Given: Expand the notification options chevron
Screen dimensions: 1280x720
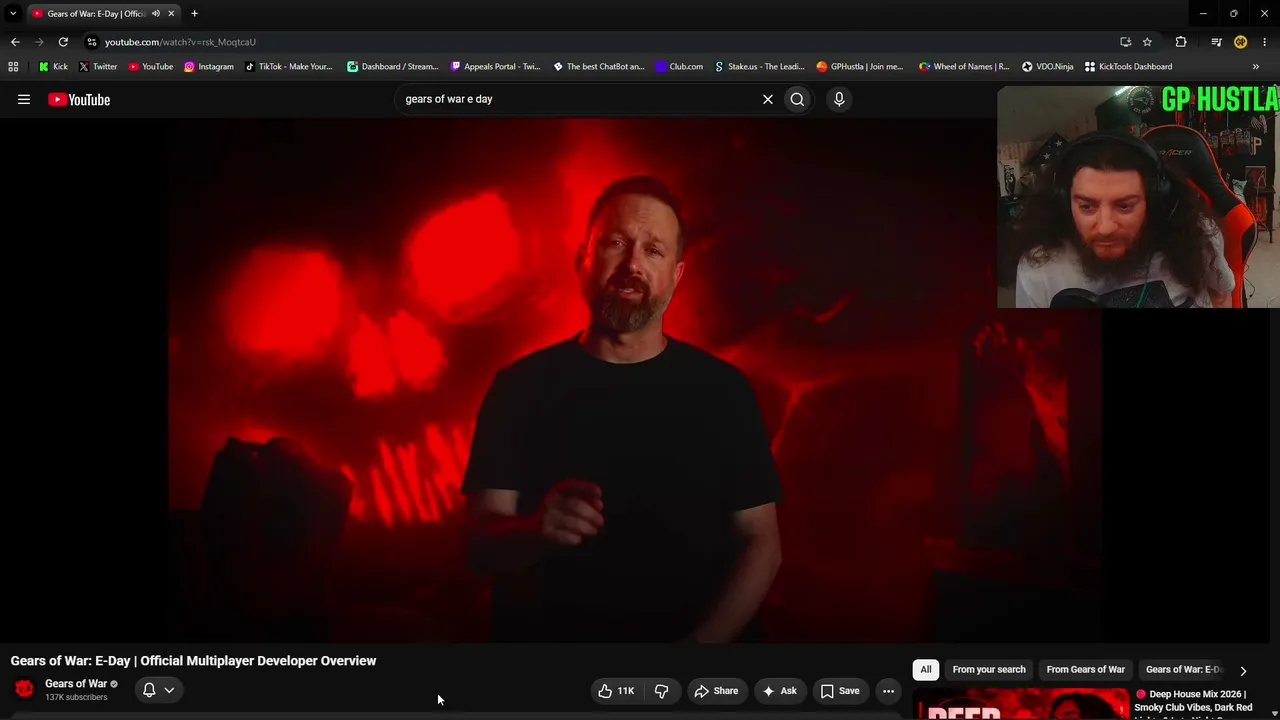Looking at the screenshot, I should [x=169, y=690].
